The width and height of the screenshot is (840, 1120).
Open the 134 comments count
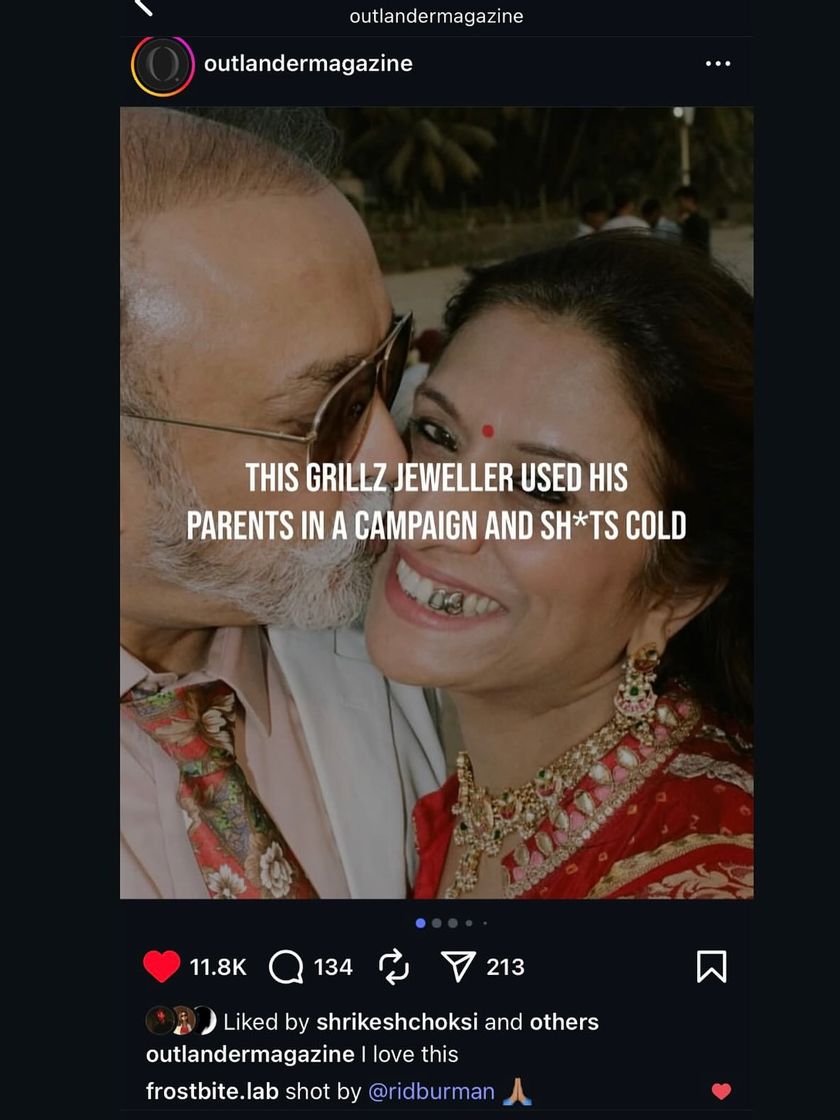(x=333, y=967)
